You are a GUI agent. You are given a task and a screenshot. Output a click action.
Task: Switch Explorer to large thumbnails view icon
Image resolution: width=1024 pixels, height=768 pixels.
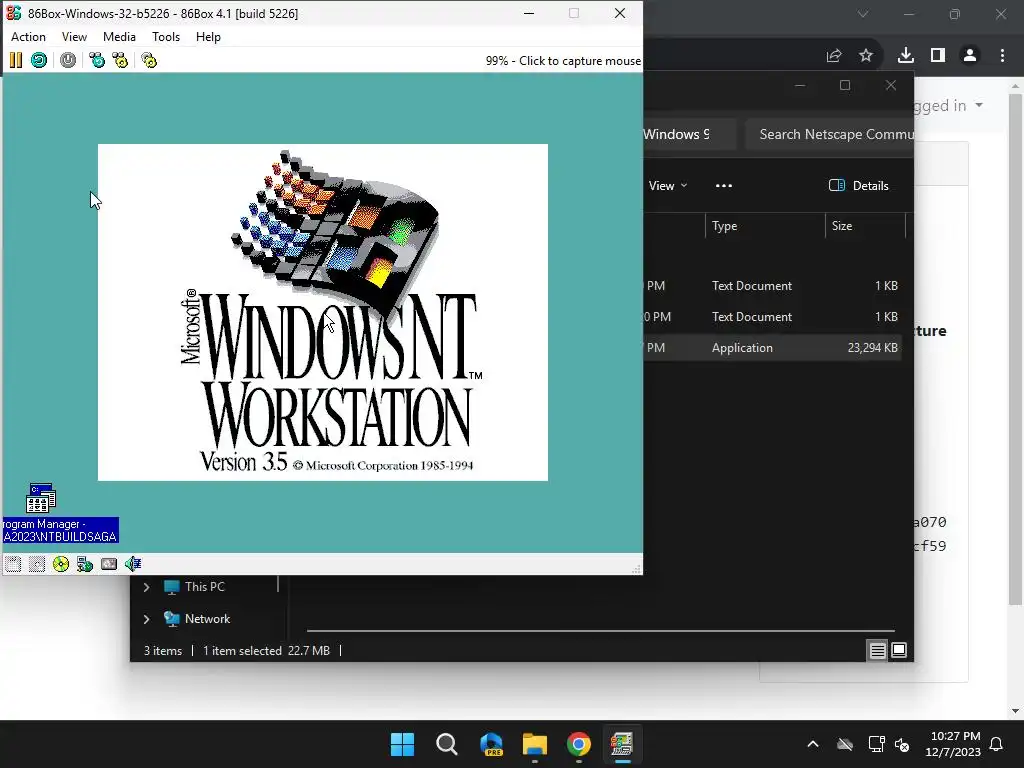[x=899, y=650]
